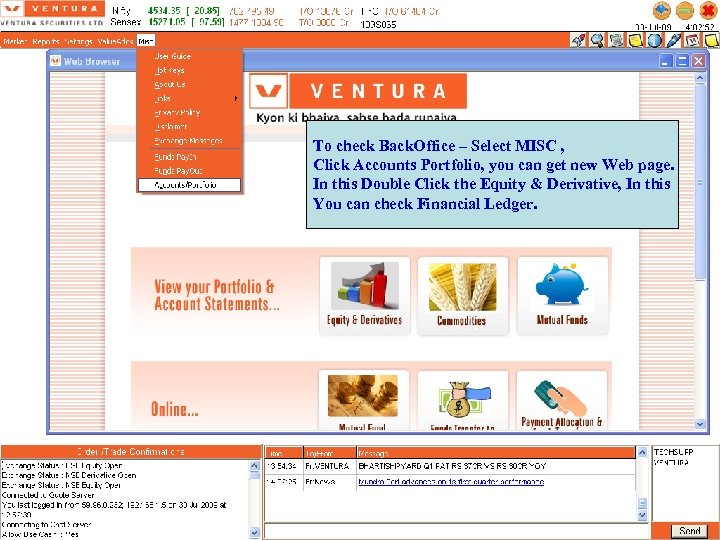Image resolution: width=720 pixels, height=540 pixels.
Task: Select Hot Keys menu entry
Action: 189,70
